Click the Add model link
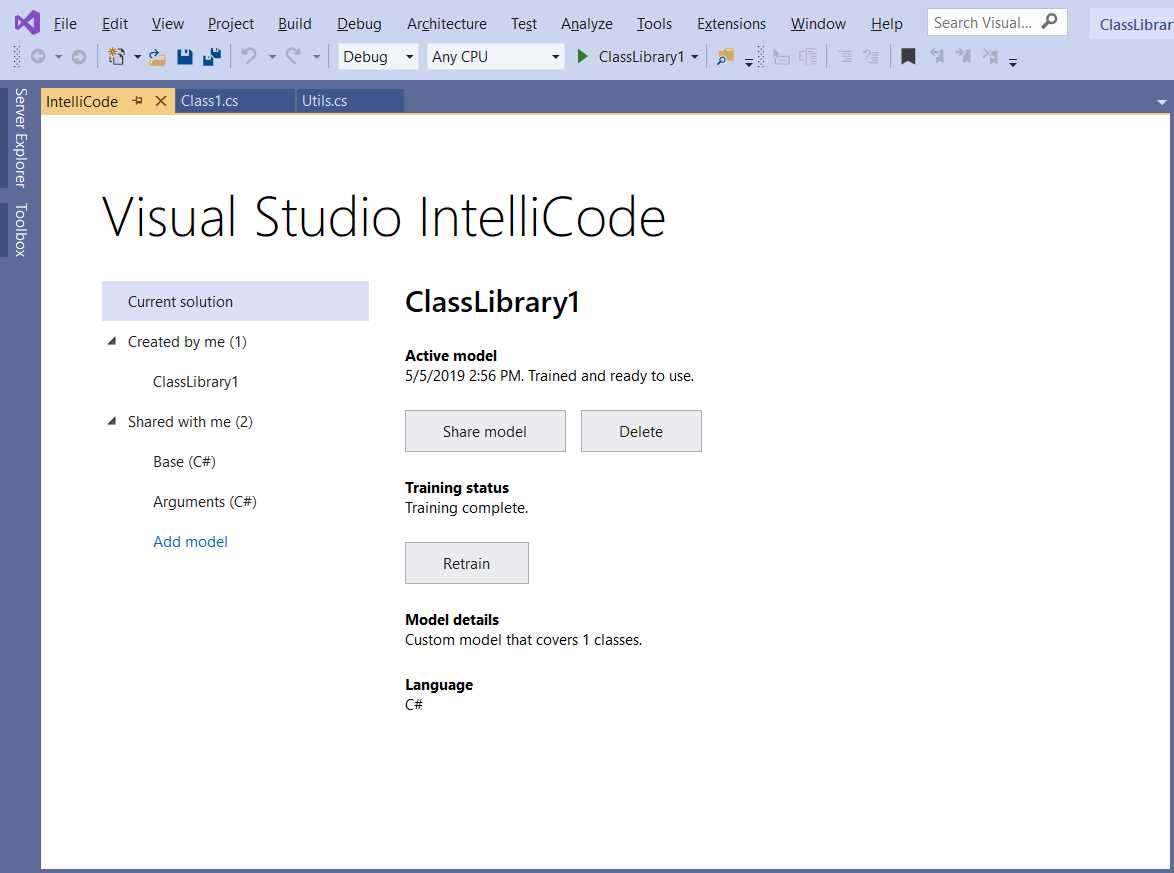The width and height of the screenshot is (1174, 873). pyautogui.click(x=190, y=541)
